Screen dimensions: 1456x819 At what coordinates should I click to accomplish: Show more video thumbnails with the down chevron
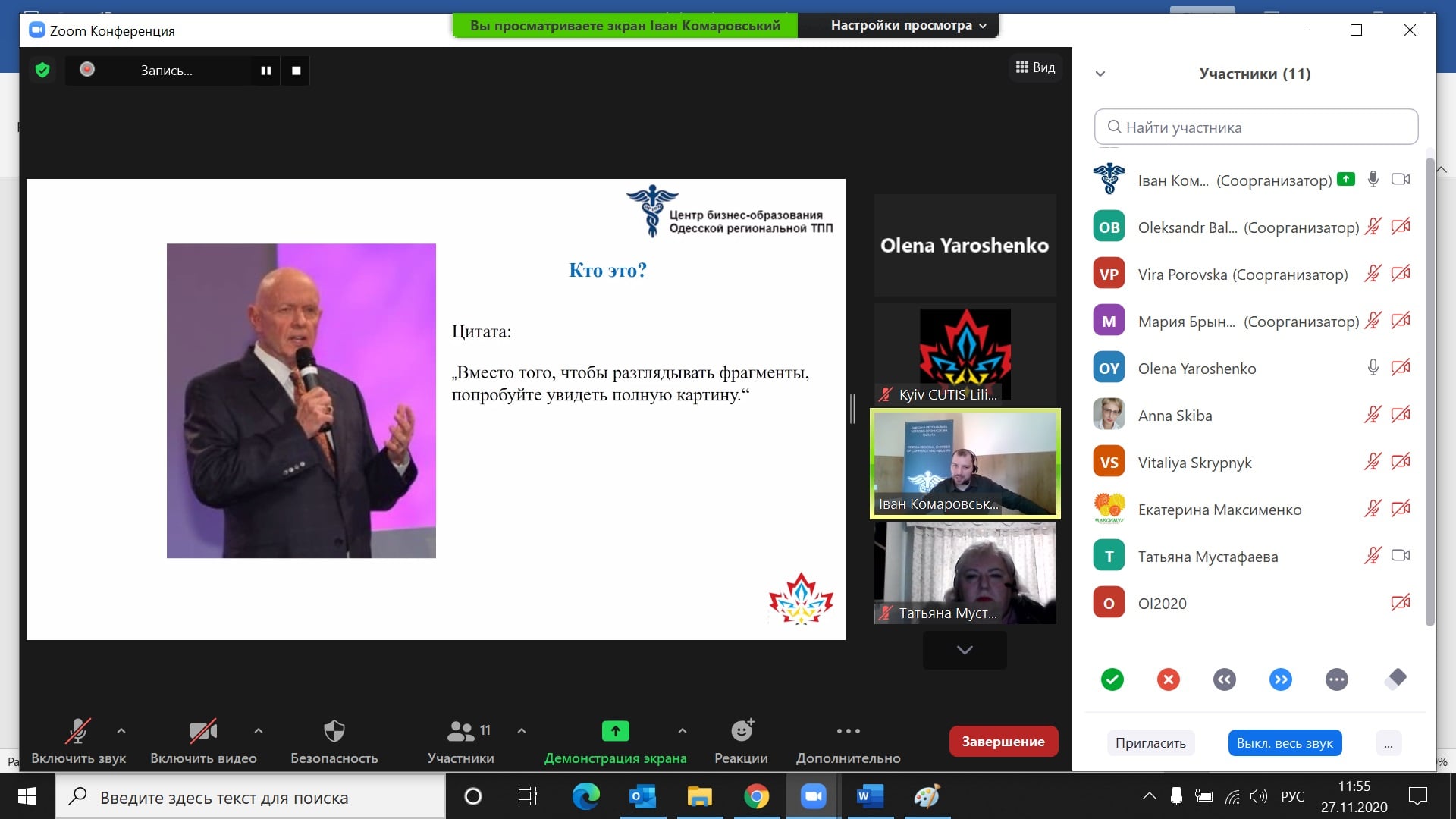(965, 650)
